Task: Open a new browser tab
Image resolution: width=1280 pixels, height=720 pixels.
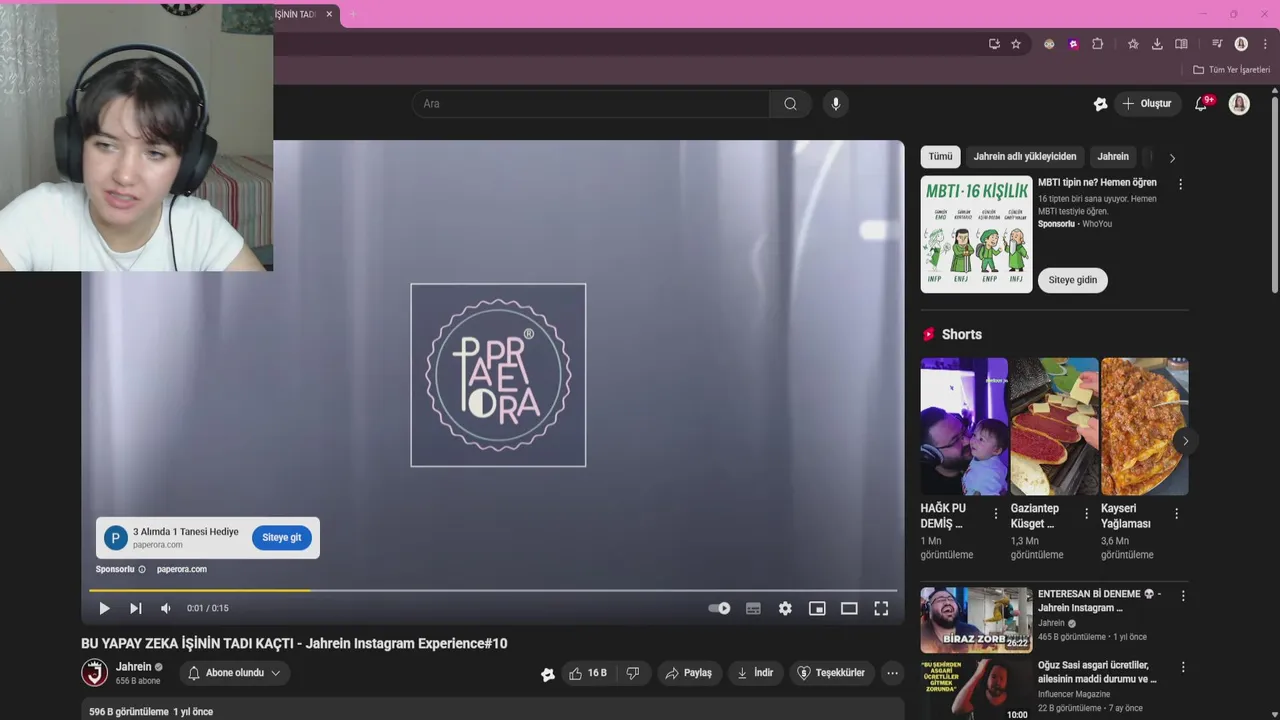Action: click(352, 14)
